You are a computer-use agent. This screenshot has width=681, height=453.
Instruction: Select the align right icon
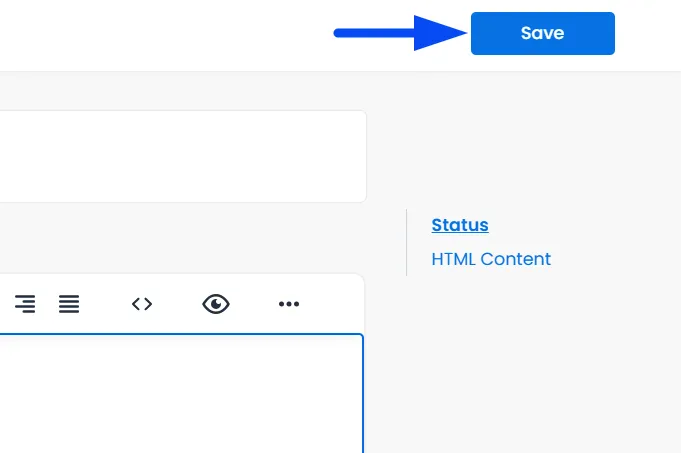(25, 304)
